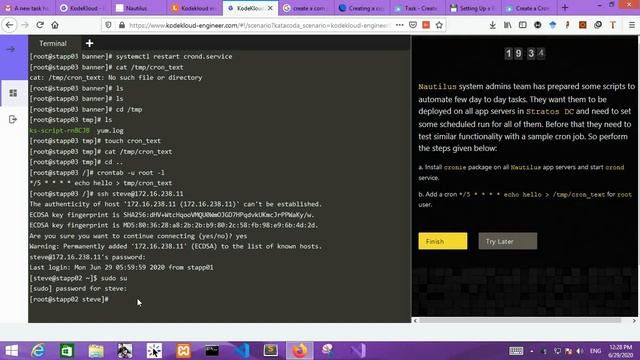640x360 pixels.
Task: Click the terminal prompt '[root@stapp02 steve]#'
Action: click(x=69, y=299)
